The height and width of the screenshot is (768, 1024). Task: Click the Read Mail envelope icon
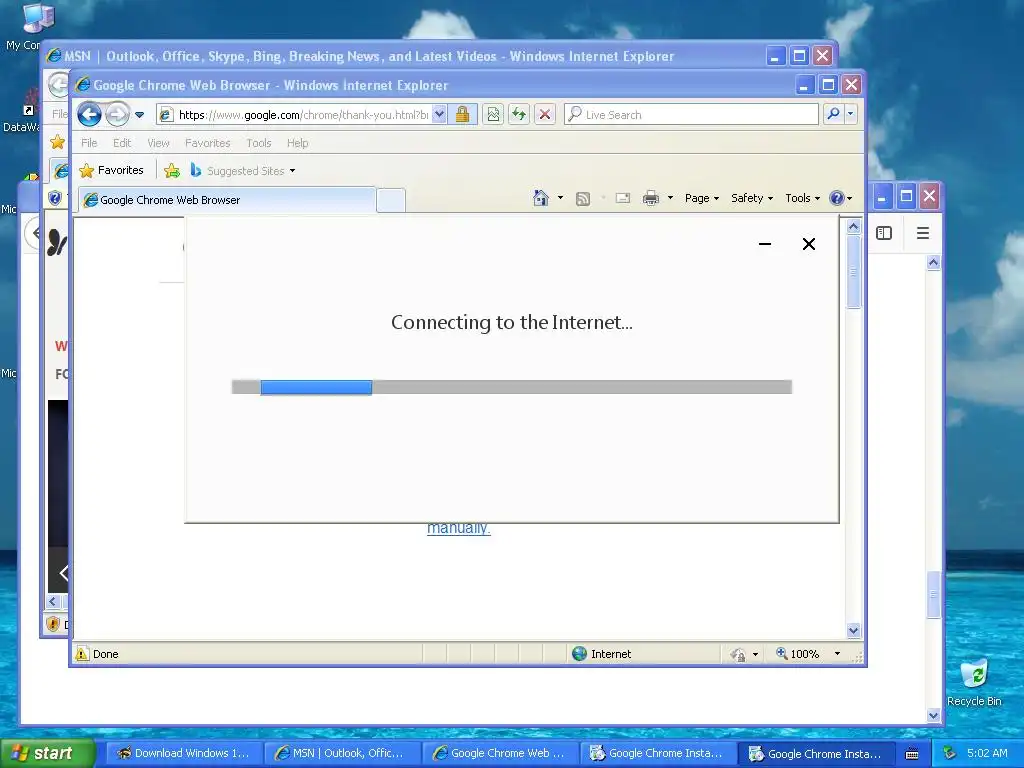click(x=623, y=198)
